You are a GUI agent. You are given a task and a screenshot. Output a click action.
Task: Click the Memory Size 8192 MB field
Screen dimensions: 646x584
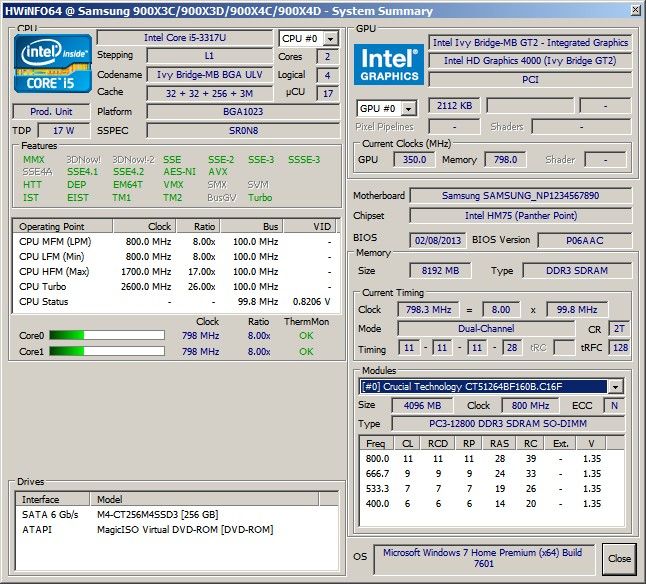(440, 271)
